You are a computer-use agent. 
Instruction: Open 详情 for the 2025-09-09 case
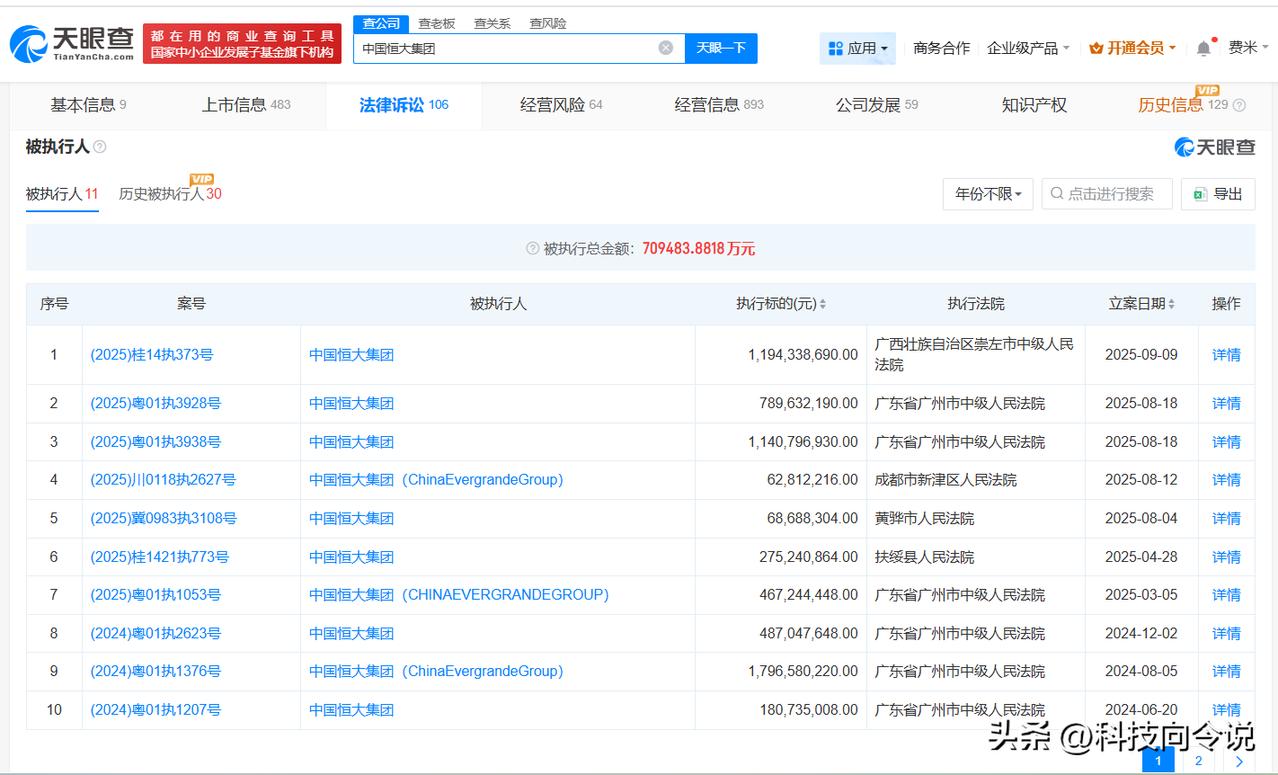tap(1226, 355)
